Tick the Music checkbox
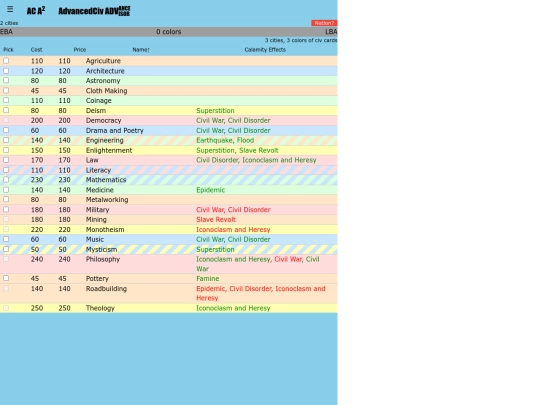Screen dimensions: 540x405 click(x=6, y=239)
